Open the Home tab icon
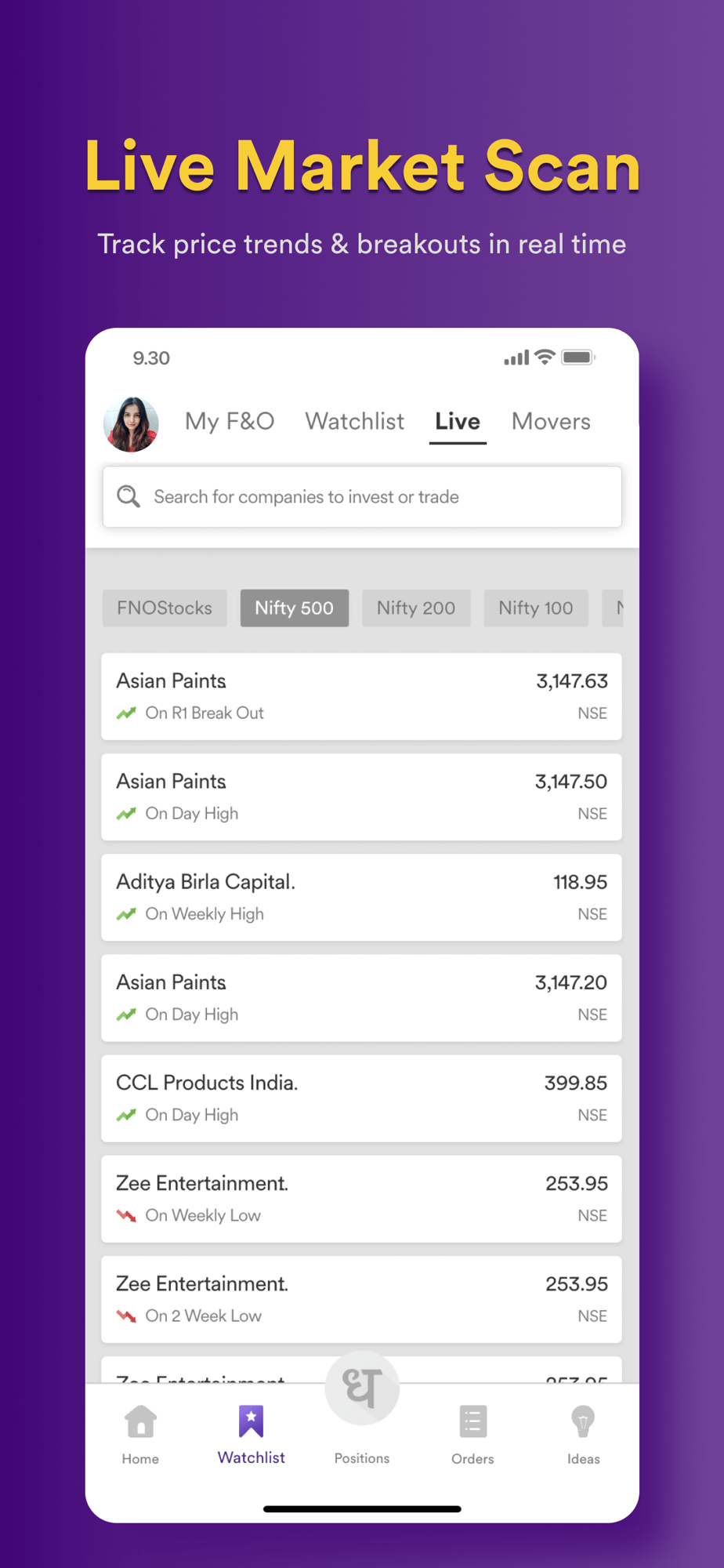Viewport: 724px width, 1568px height. click(x=140, y=1421)
